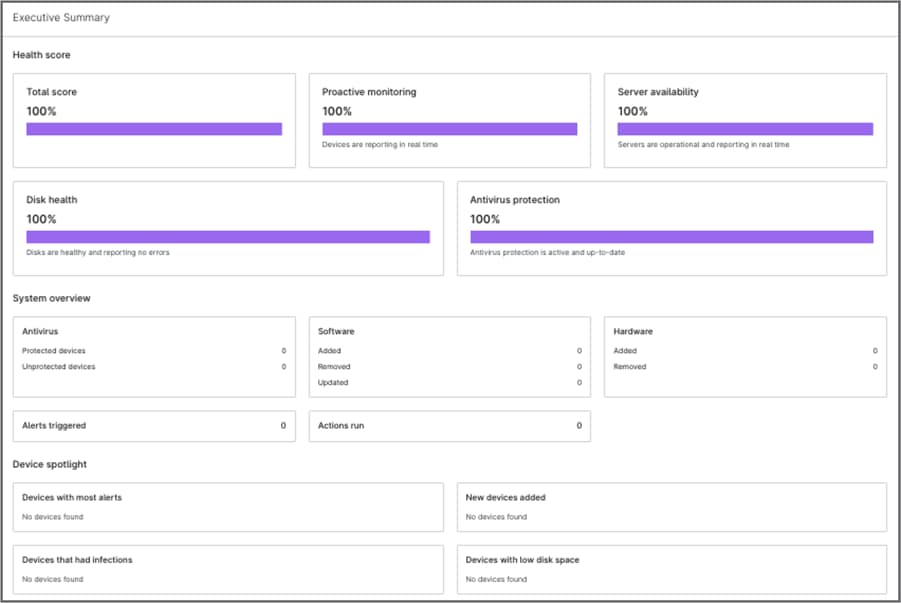This screenshot has height=603, width=901.
Task: Click 'No devices found' under New devices added
Action: pyautogui.click(x=496, y=517)
